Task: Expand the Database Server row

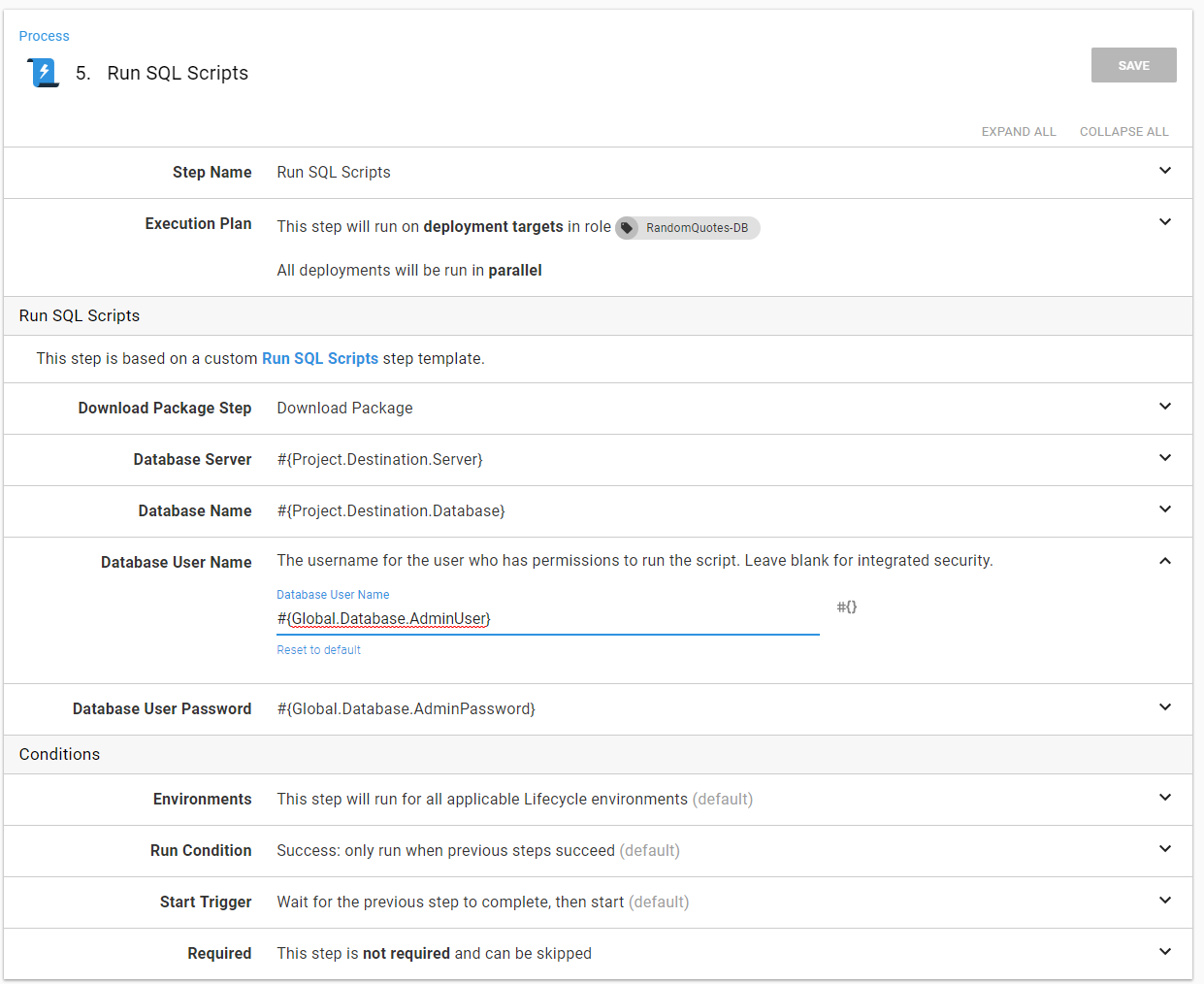Action: click(x=1164, y=458)
